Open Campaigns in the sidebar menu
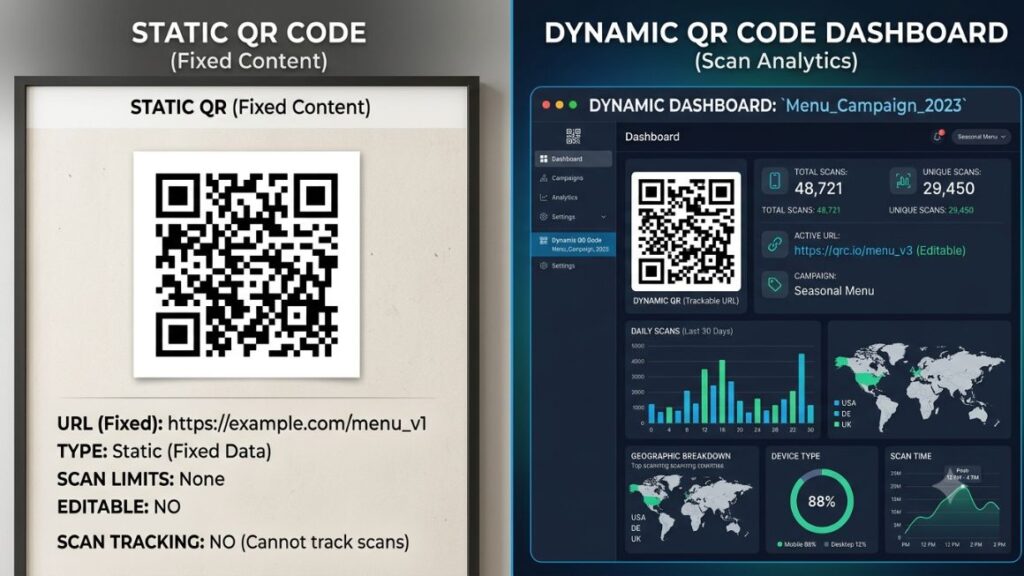 (573, 178)
